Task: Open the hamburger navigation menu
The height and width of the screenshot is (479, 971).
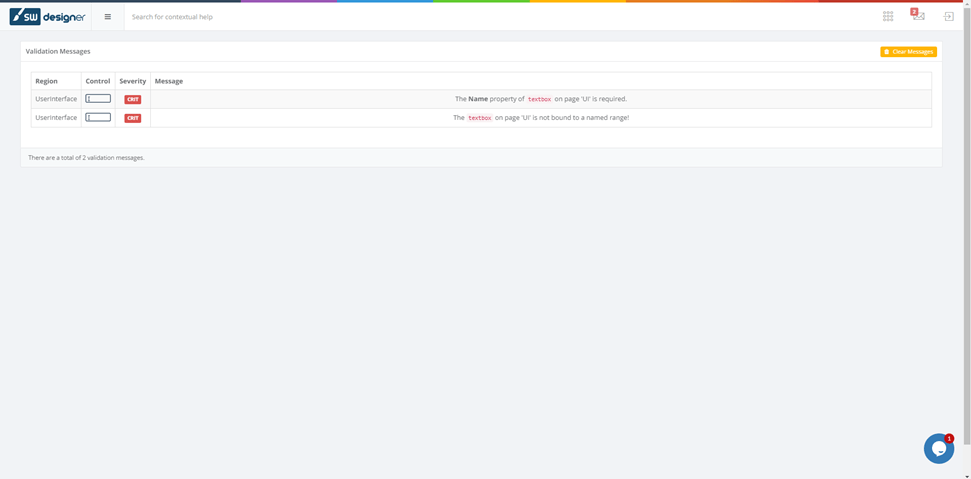Action: pos(108,17)
